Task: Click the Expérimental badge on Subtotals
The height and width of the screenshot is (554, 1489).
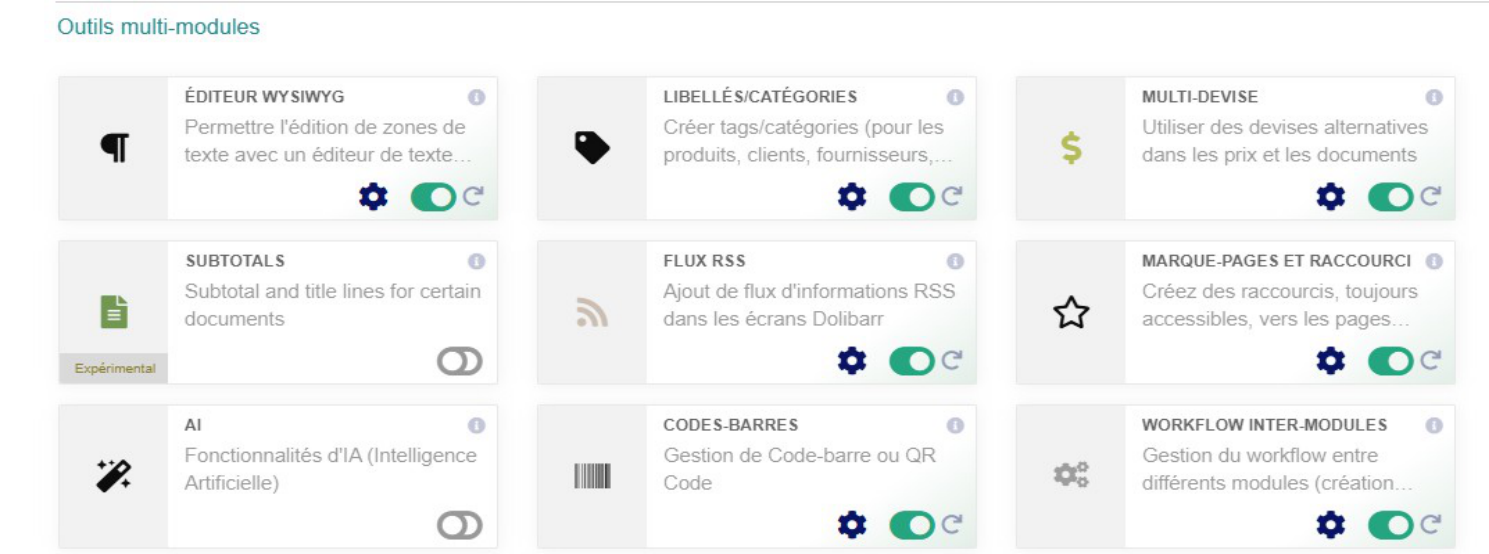Action: point(115,368)
